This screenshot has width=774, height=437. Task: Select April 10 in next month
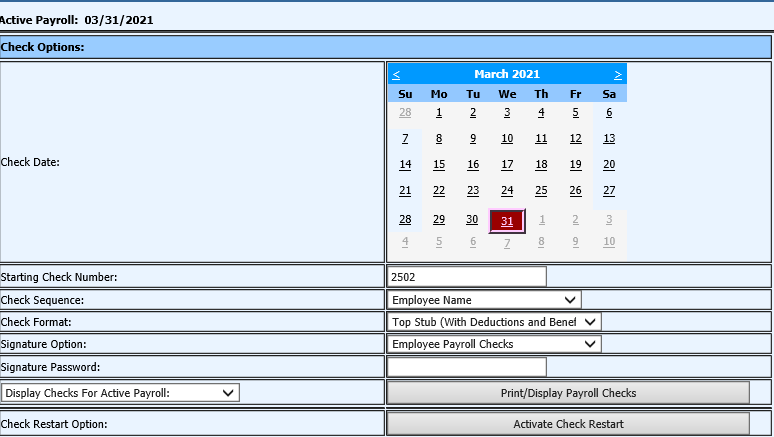(x=609, y=242)
